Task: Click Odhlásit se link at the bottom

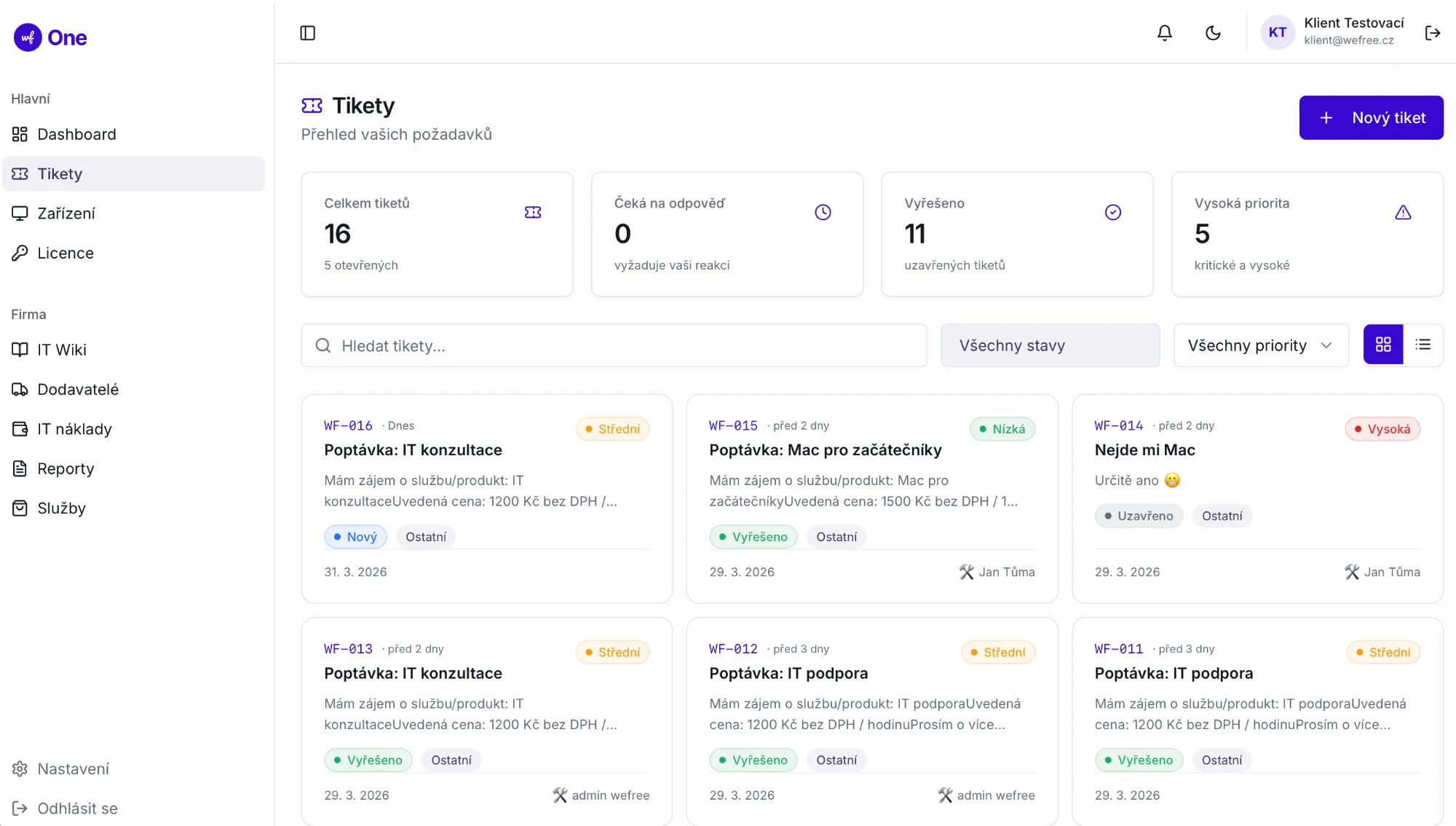Action: point(134,809)
